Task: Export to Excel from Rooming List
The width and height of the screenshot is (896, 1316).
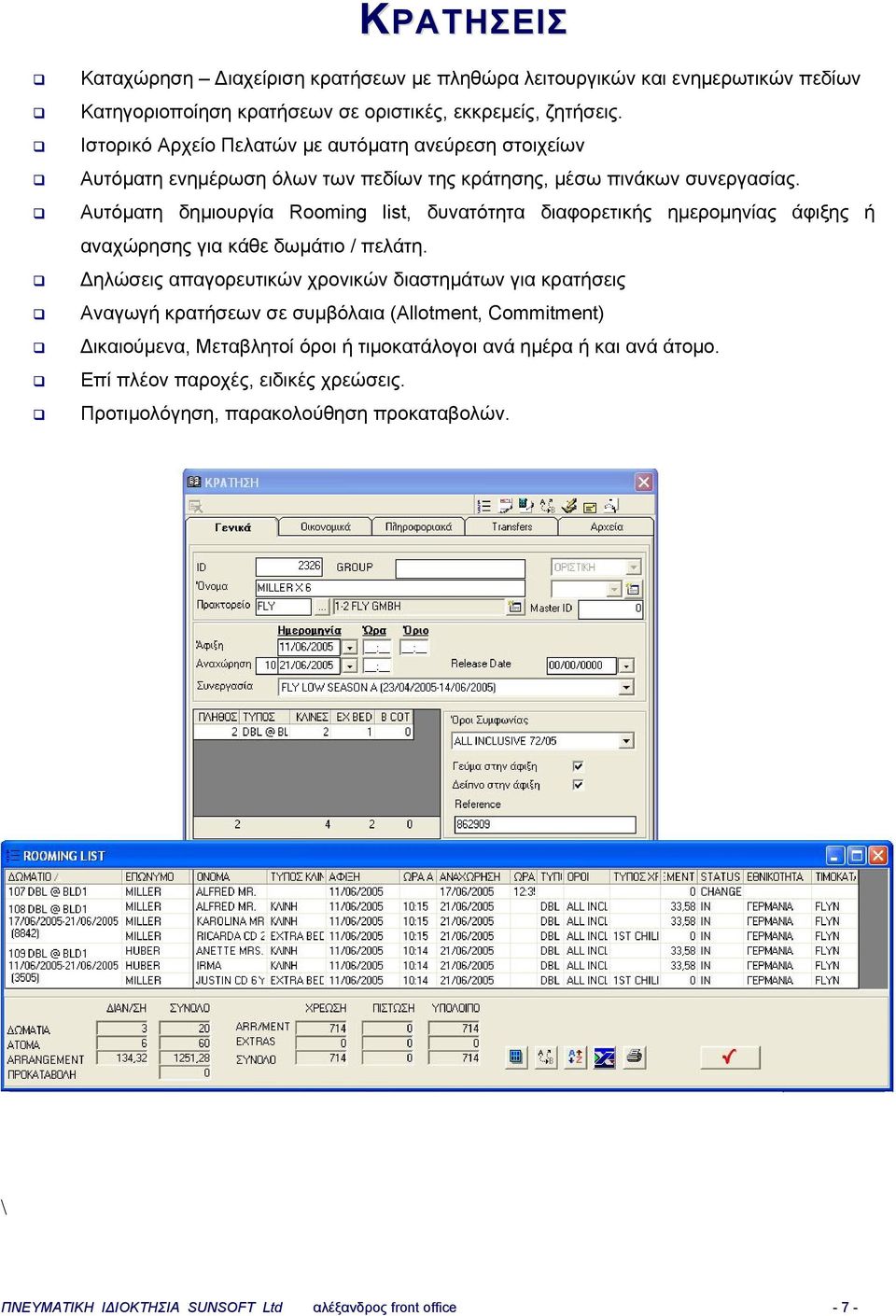Action: click(x=605, y=1057)
